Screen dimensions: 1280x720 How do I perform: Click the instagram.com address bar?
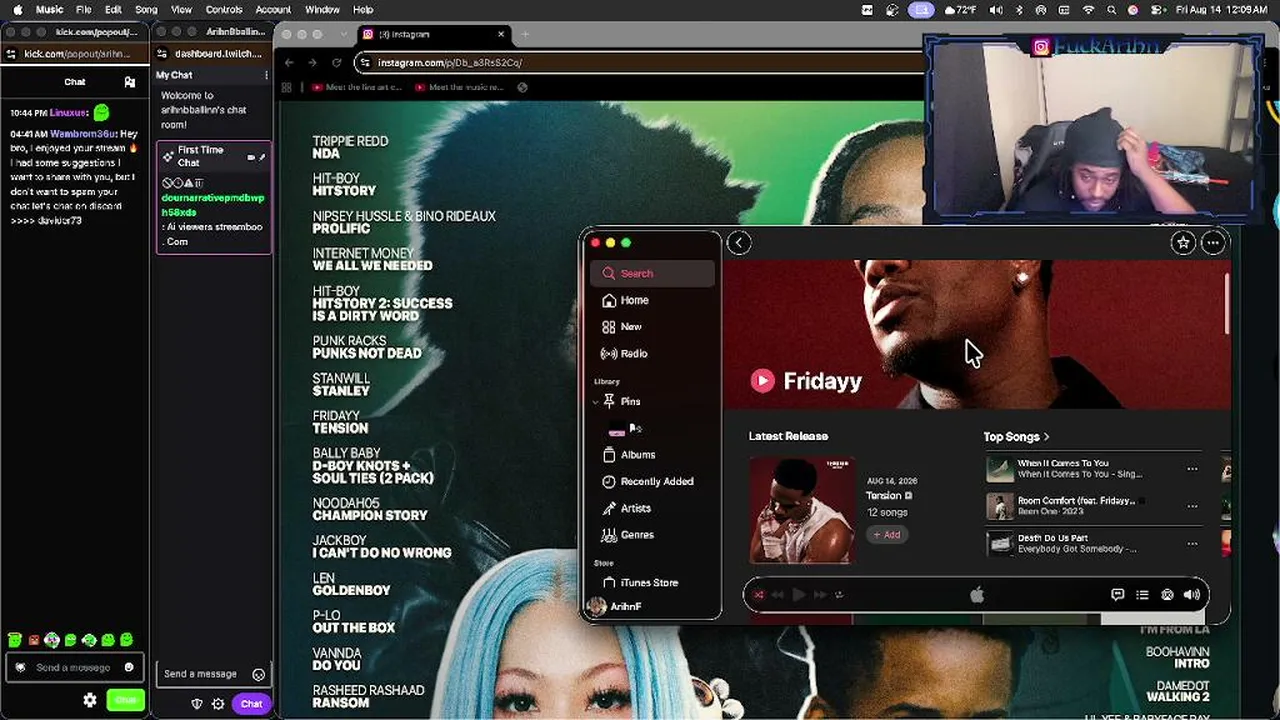point(640,63)
